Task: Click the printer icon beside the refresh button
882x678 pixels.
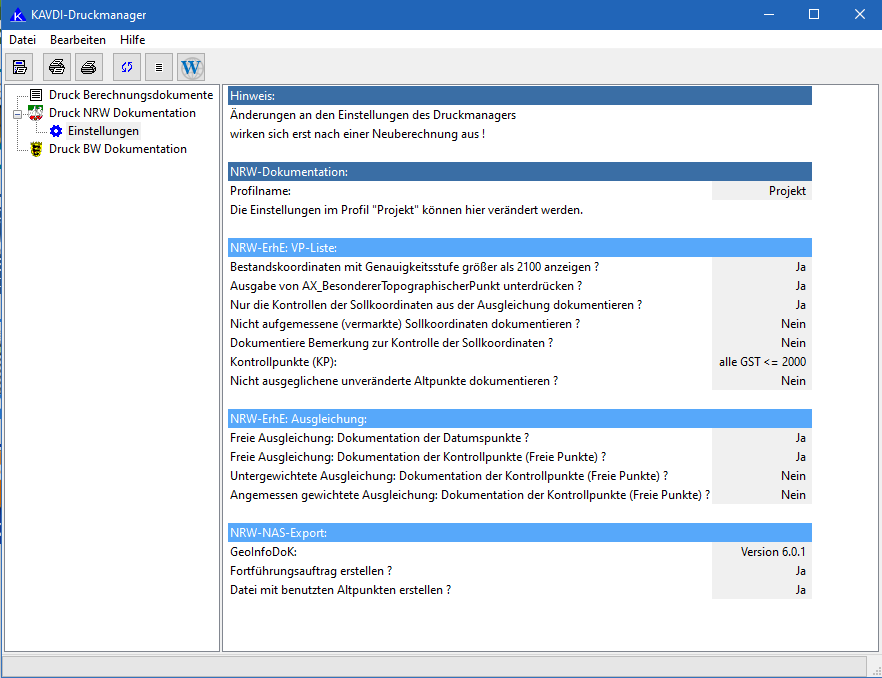Action: tap(89, 67)
